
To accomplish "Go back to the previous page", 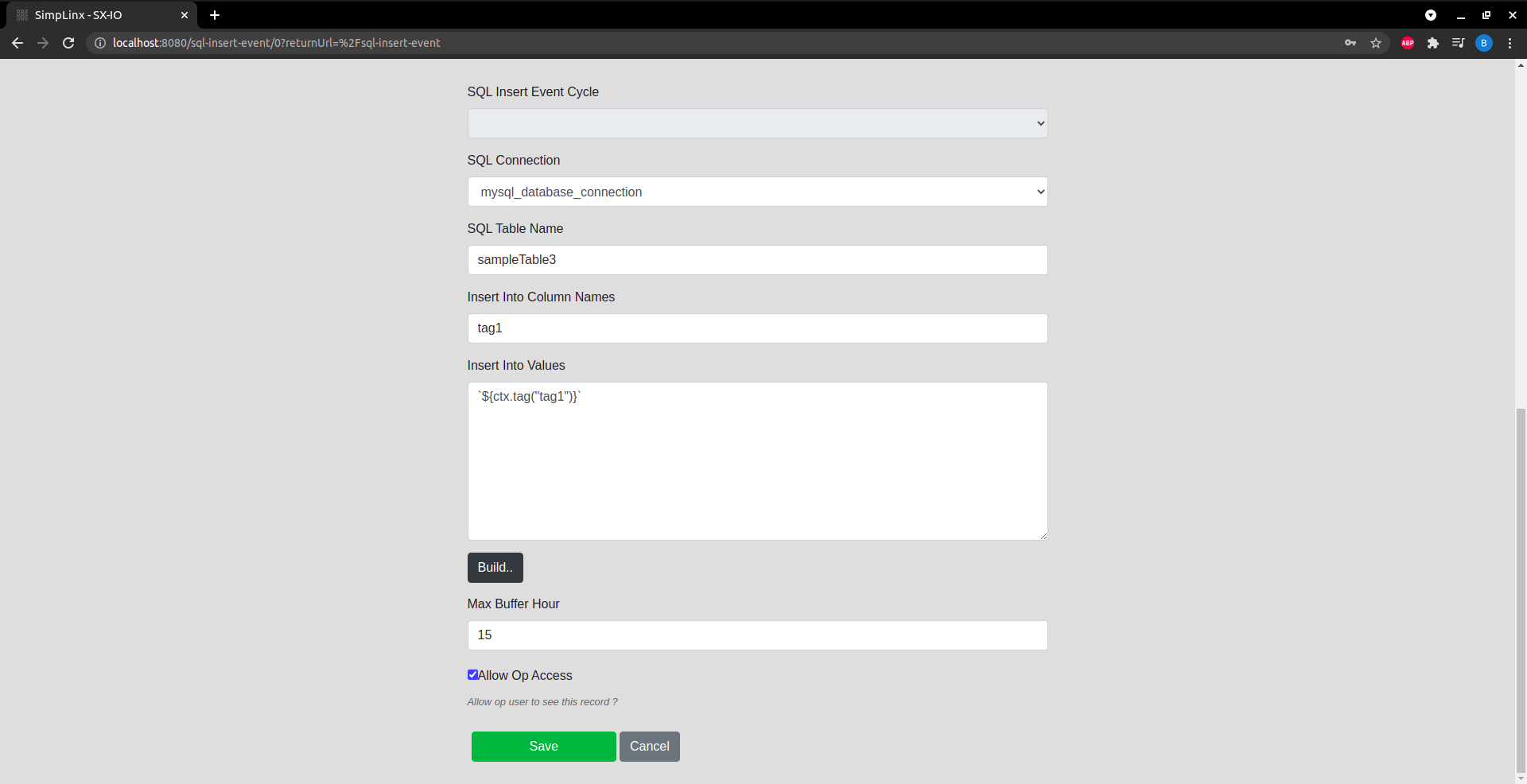I will coord(17,43).
